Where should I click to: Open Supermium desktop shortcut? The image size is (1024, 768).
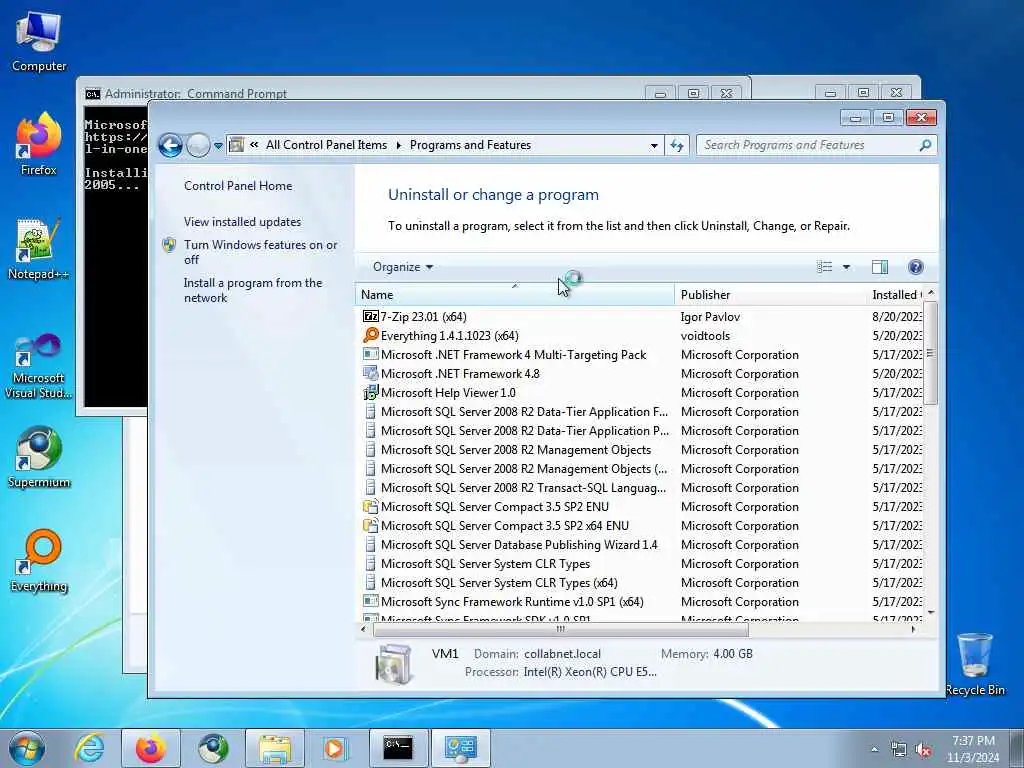[x=39, y=457]
